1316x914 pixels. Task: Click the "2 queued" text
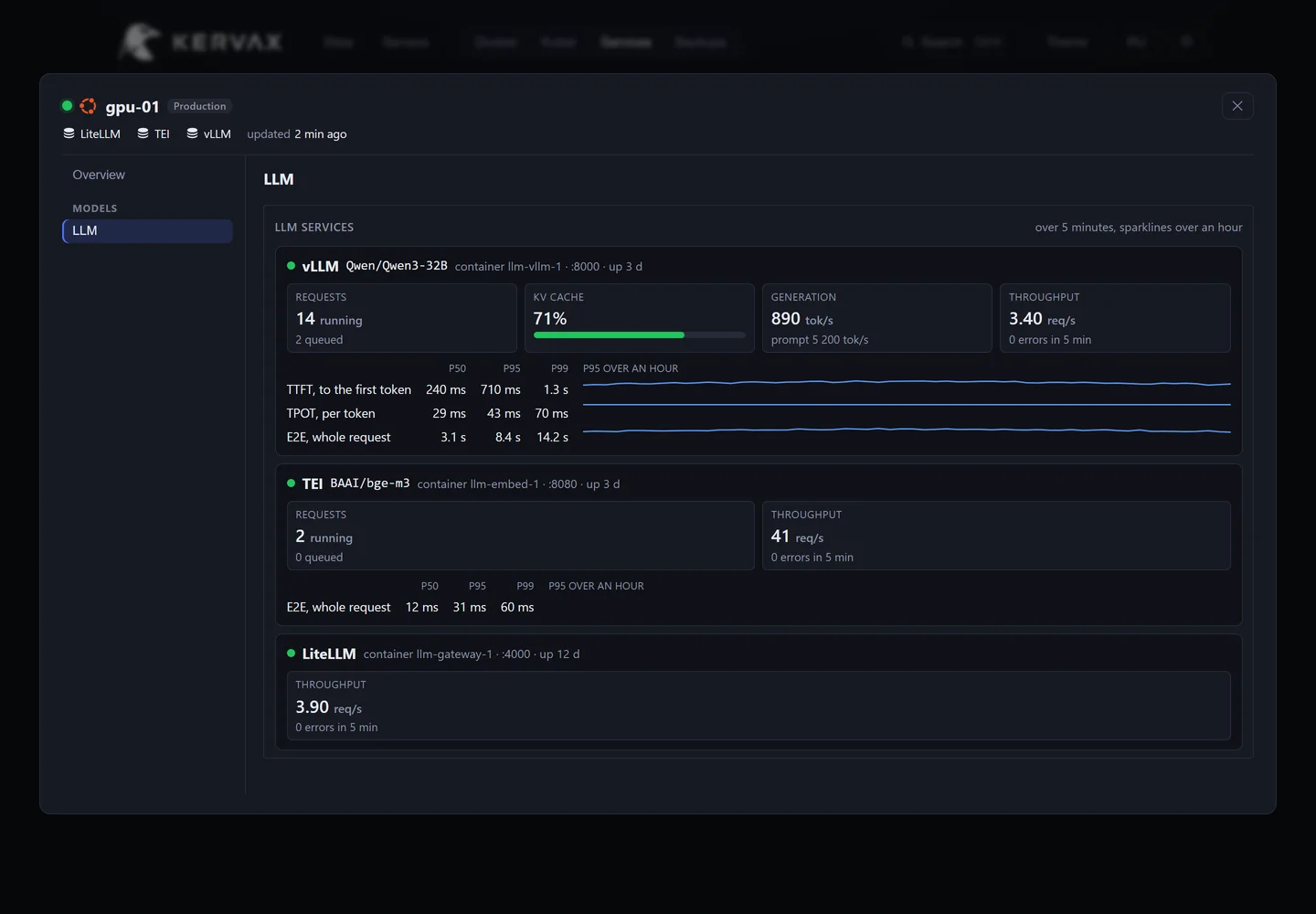click(x=319, y=340)
